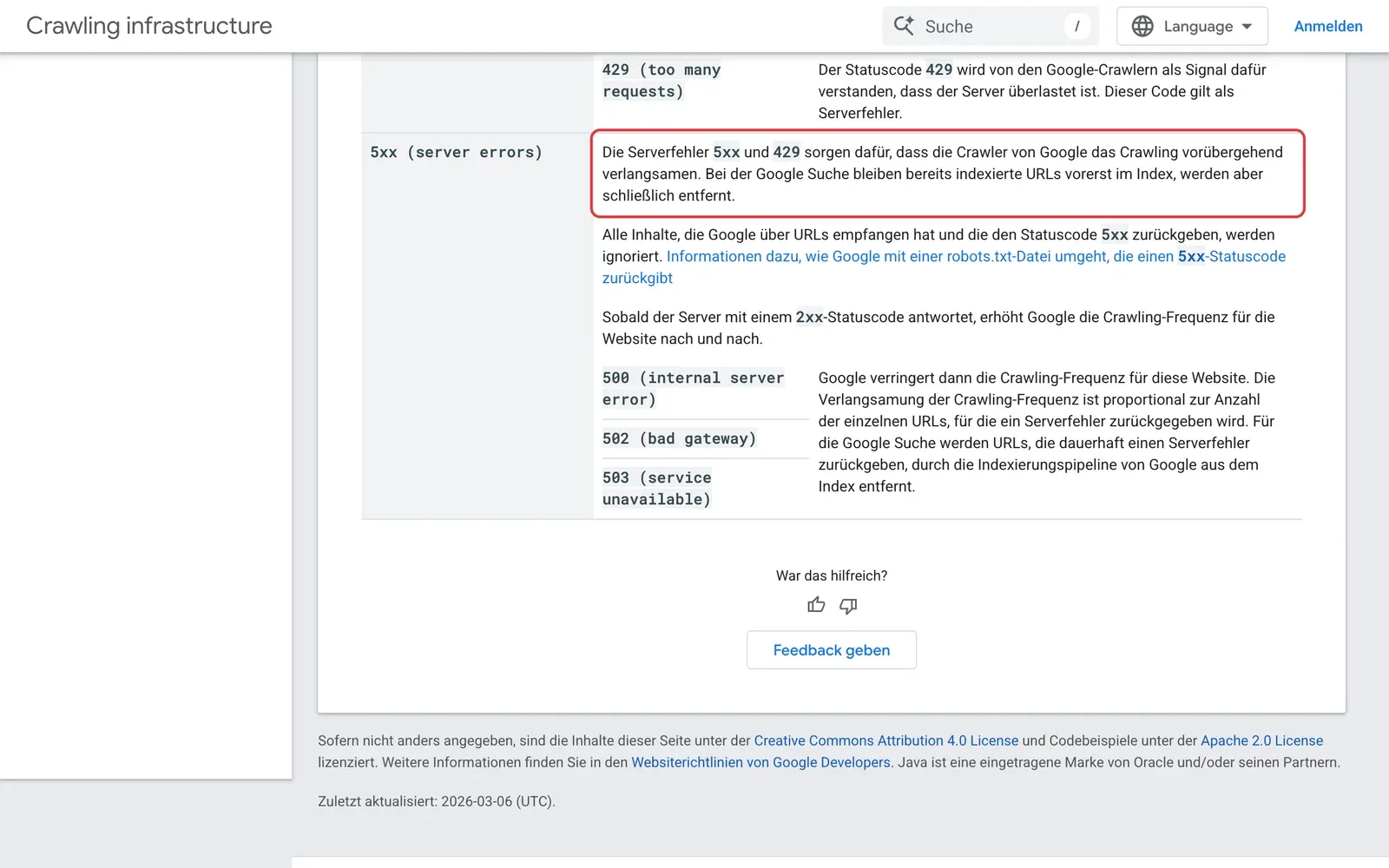Click the 'War das hilfreich?' text
1389x868 pixels.
pyautogui.click(x=832, y=575)
